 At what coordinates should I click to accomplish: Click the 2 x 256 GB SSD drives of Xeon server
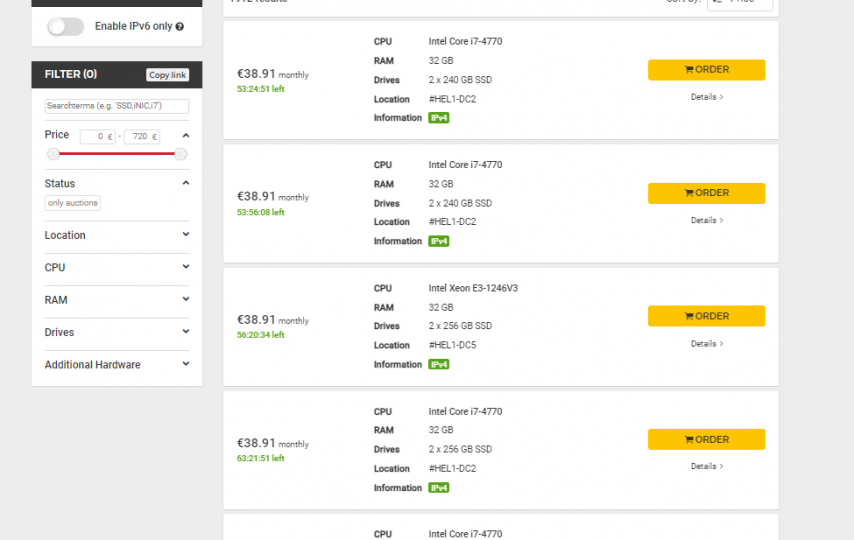[460, 326]
